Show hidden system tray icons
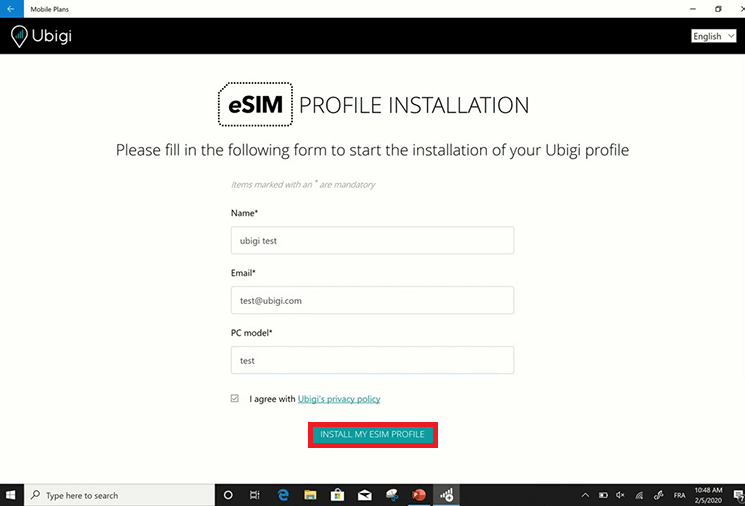The height and width of the screenshot is (506, 745). [x=585, y=495]
